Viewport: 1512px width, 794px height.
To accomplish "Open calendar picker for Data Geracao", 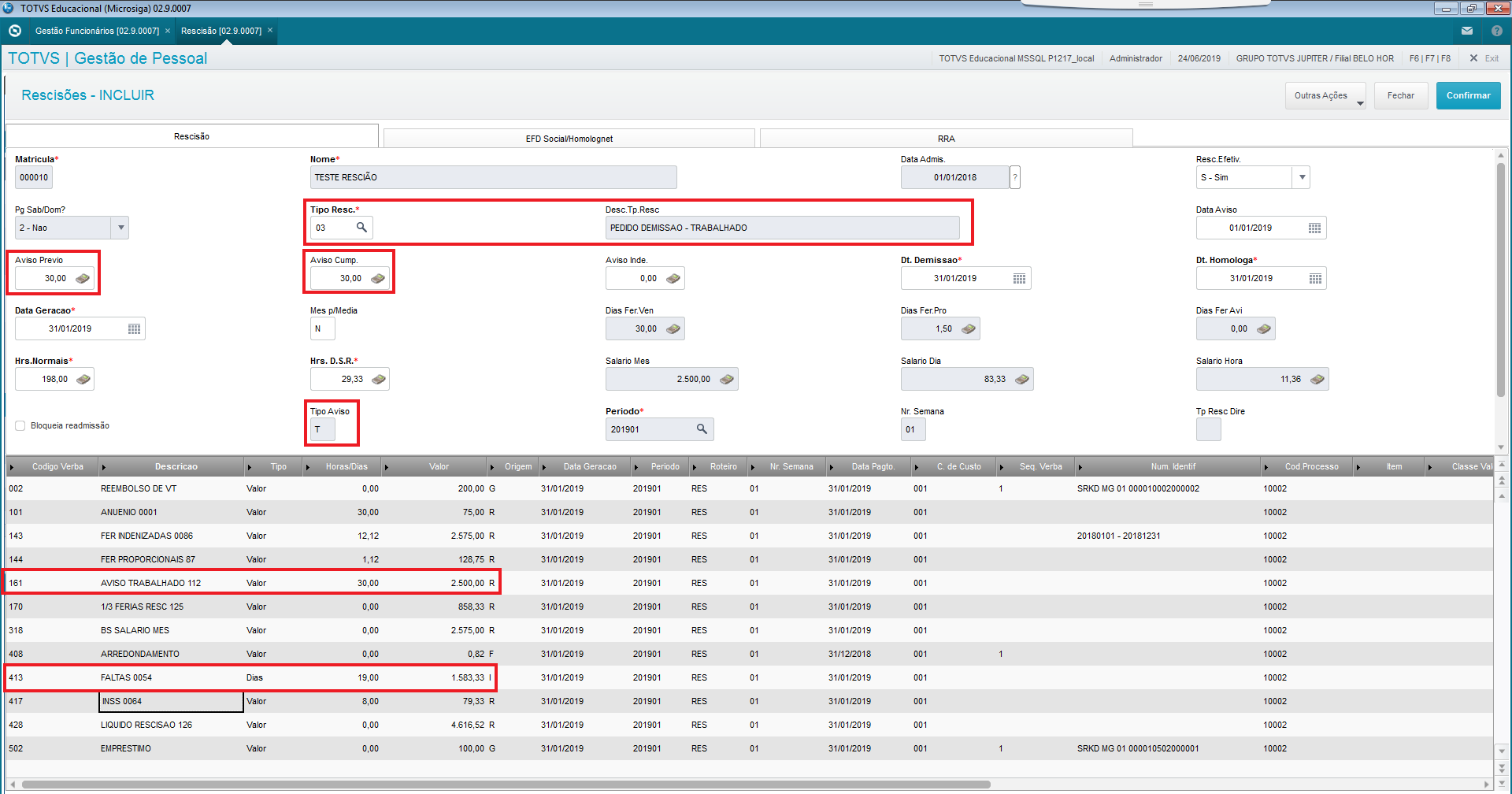I will click(134, 328).
